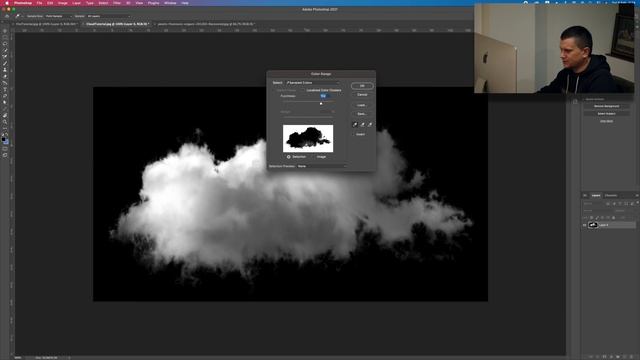Screen dimensions: 640x360
Task: Click the View More link in Quick Actions
Action: coord(606,121)
